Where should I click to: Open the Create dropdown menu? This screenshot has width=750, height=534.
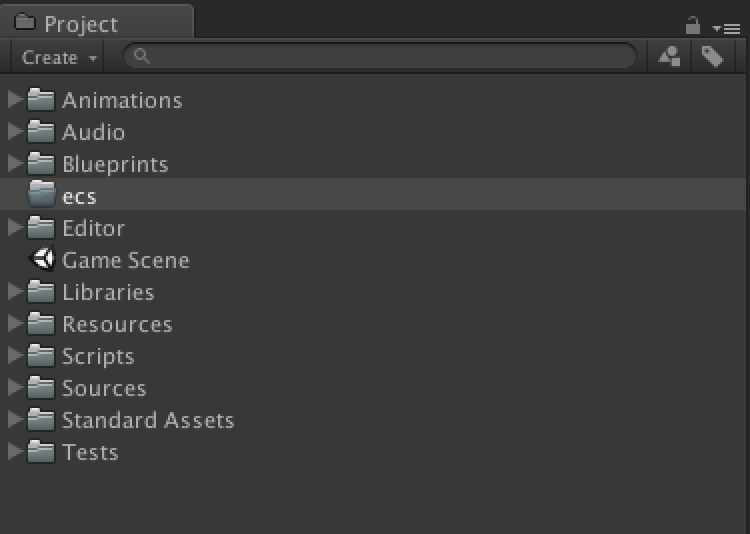tap(56, 57)
